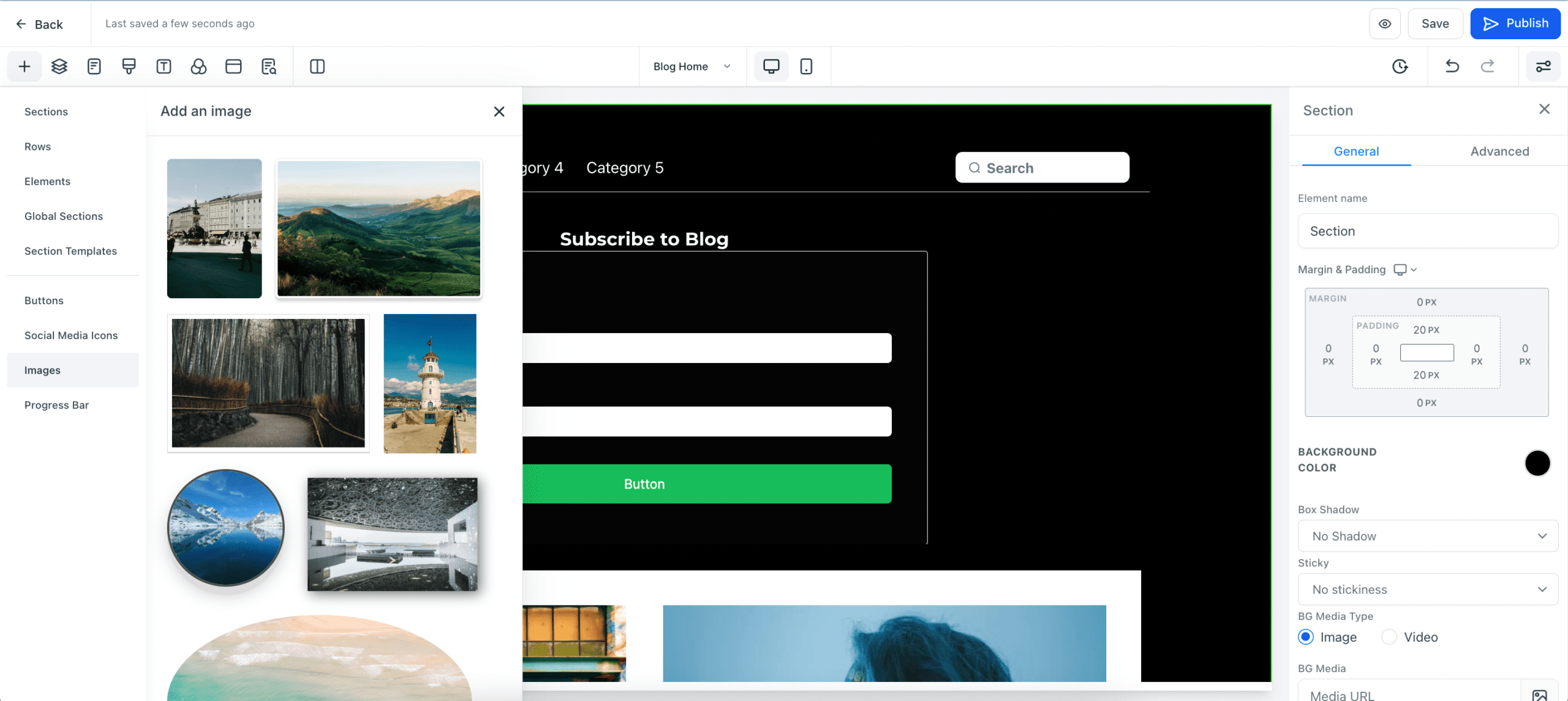Click the second white subscribe form field

coord(707,421)
